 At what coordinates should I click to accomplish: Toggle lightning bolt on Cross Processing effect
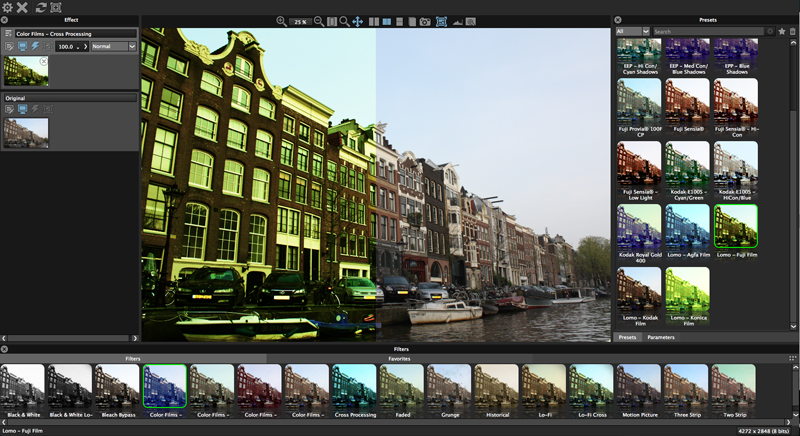coord(35,46)
